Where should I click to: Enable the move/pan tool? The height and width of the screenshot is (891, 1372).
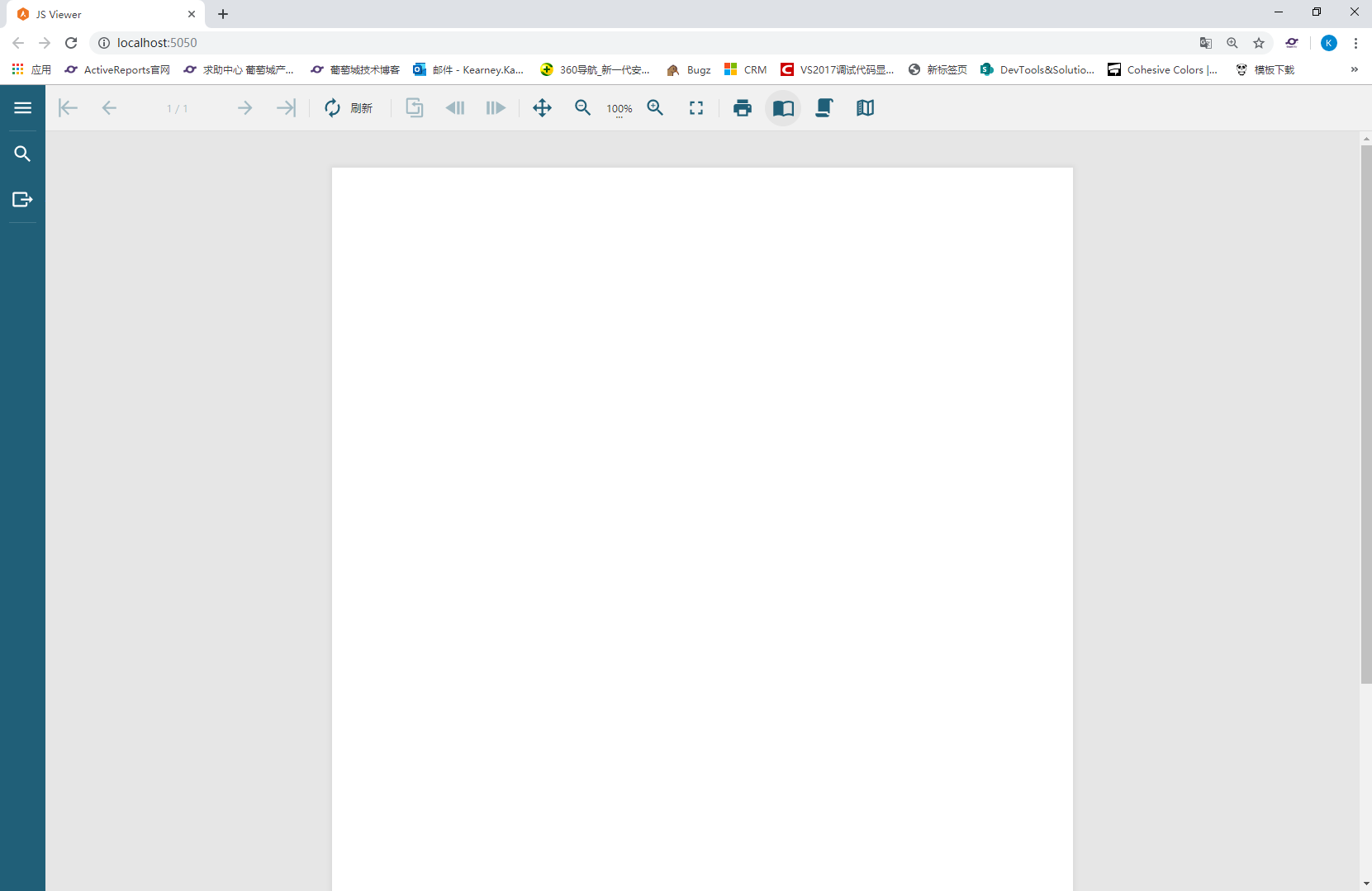click(x=543, y=108)
